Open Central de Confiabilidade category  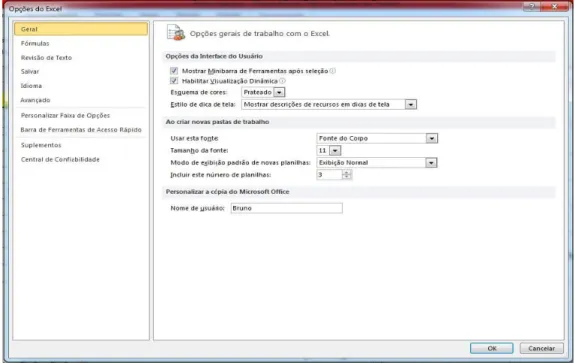(81, 160)
